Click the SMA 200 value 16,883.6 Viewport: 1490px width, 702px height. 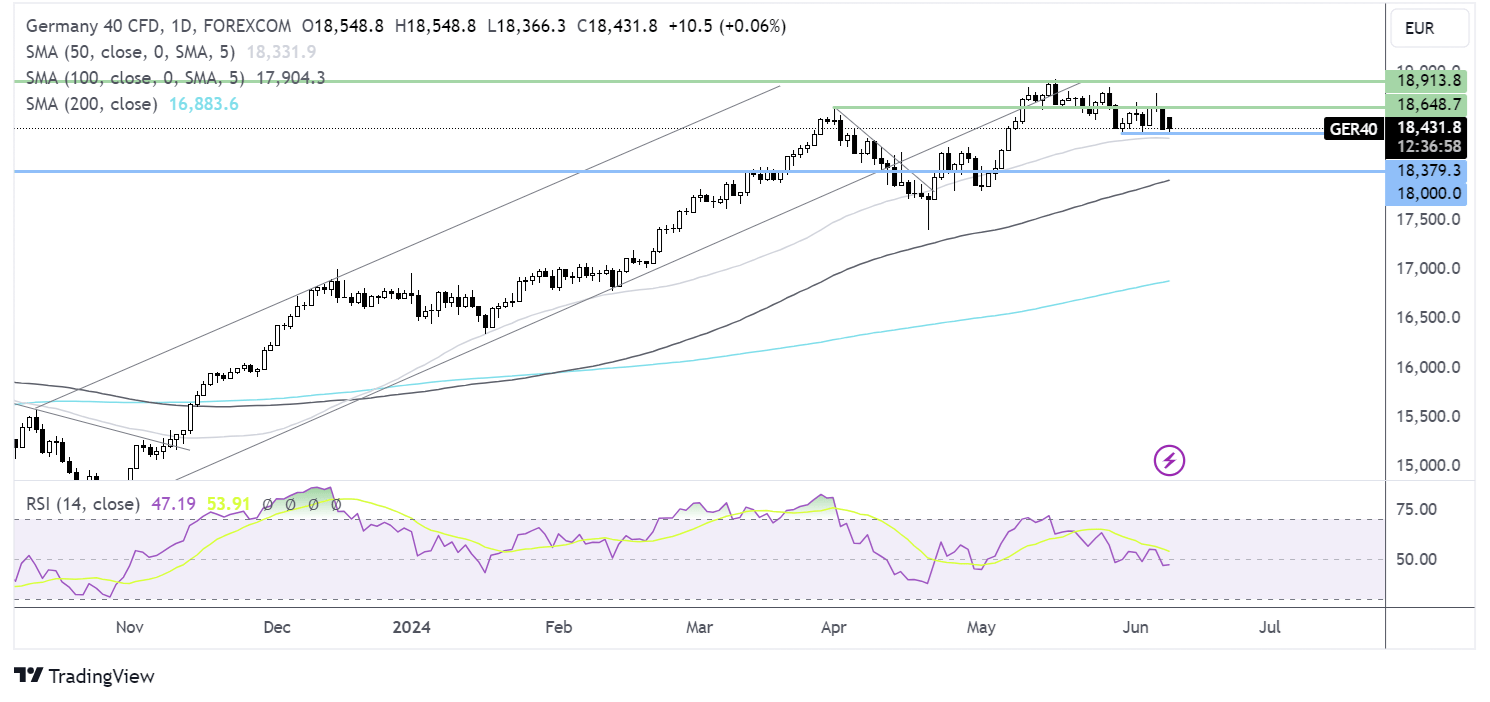coord(202,104)
